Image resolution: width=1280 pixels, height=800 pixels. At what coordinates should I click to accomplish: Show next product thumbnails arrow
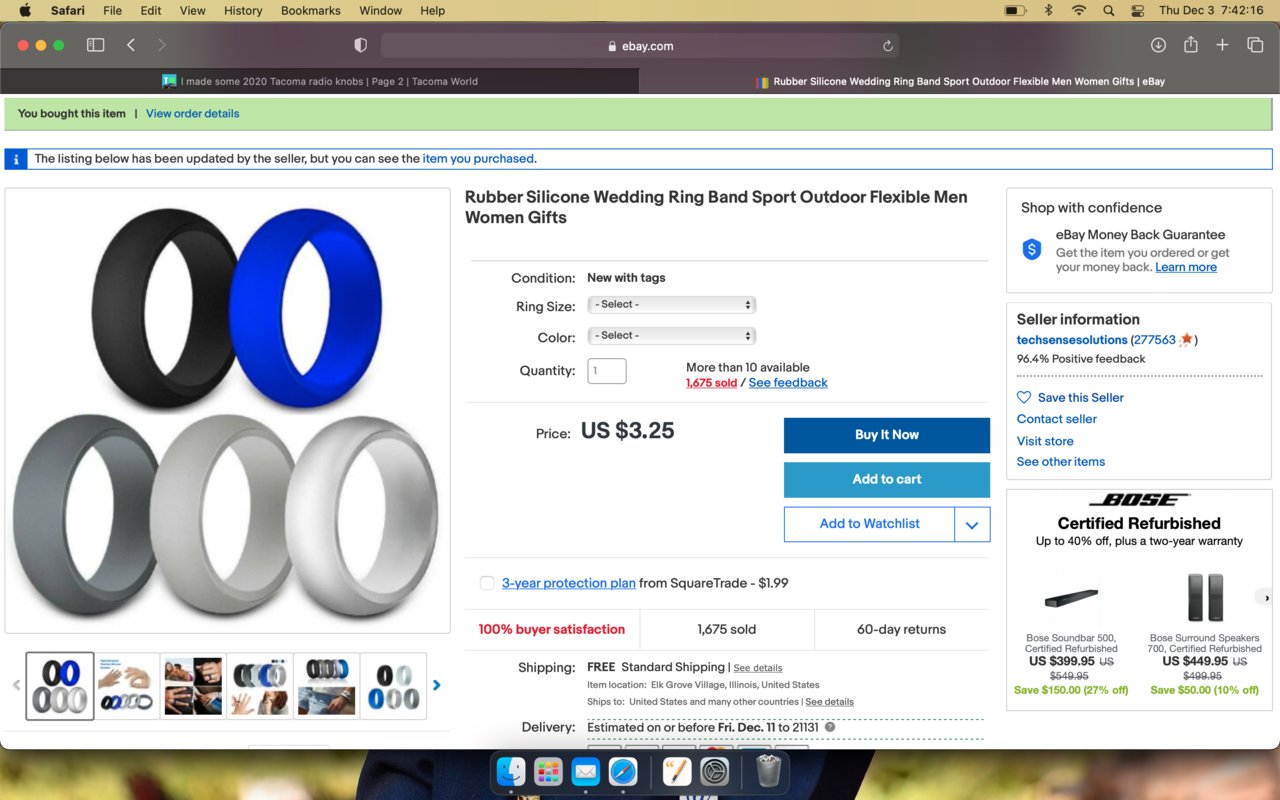pyautogui.click(x=436, y=685)
